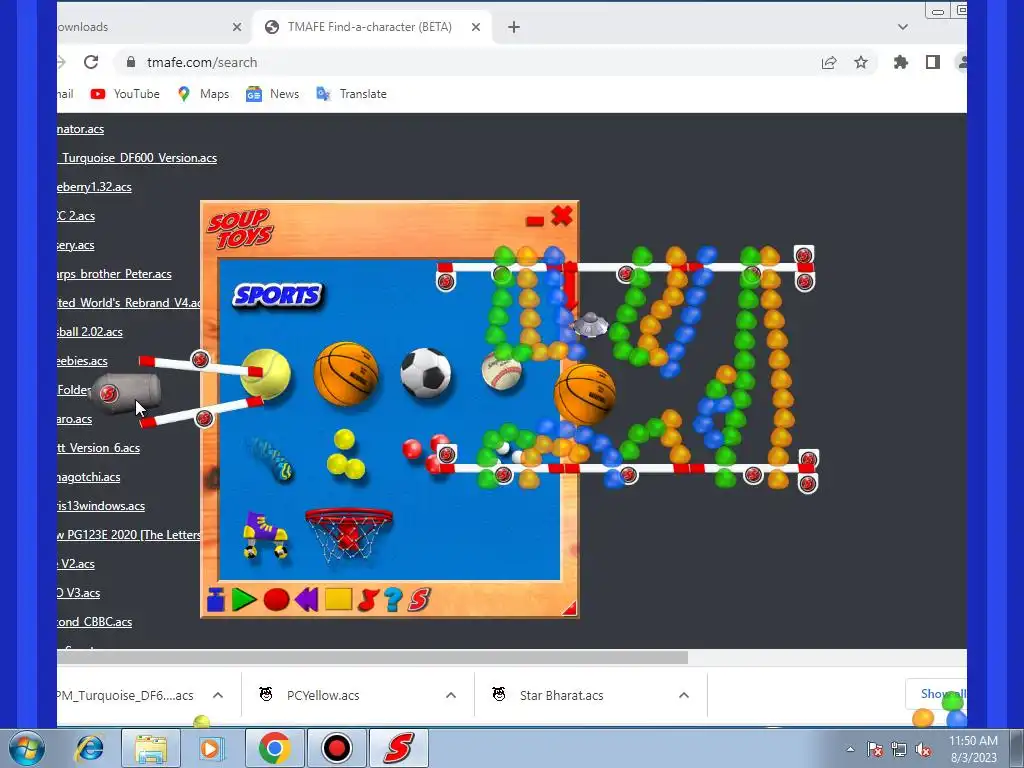Expand options for PCYellow.acs download
Screen dimensions: 1024x768
click(451, 695)
